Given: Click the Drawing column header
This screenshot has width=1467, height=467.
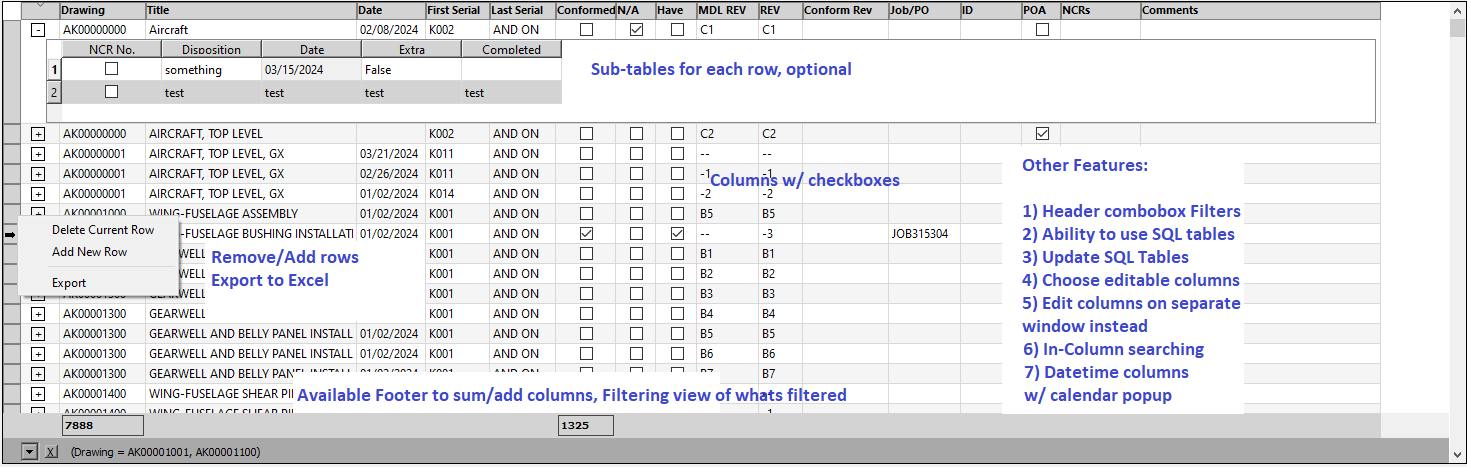Looking at the screenshot, I should 102,10.
